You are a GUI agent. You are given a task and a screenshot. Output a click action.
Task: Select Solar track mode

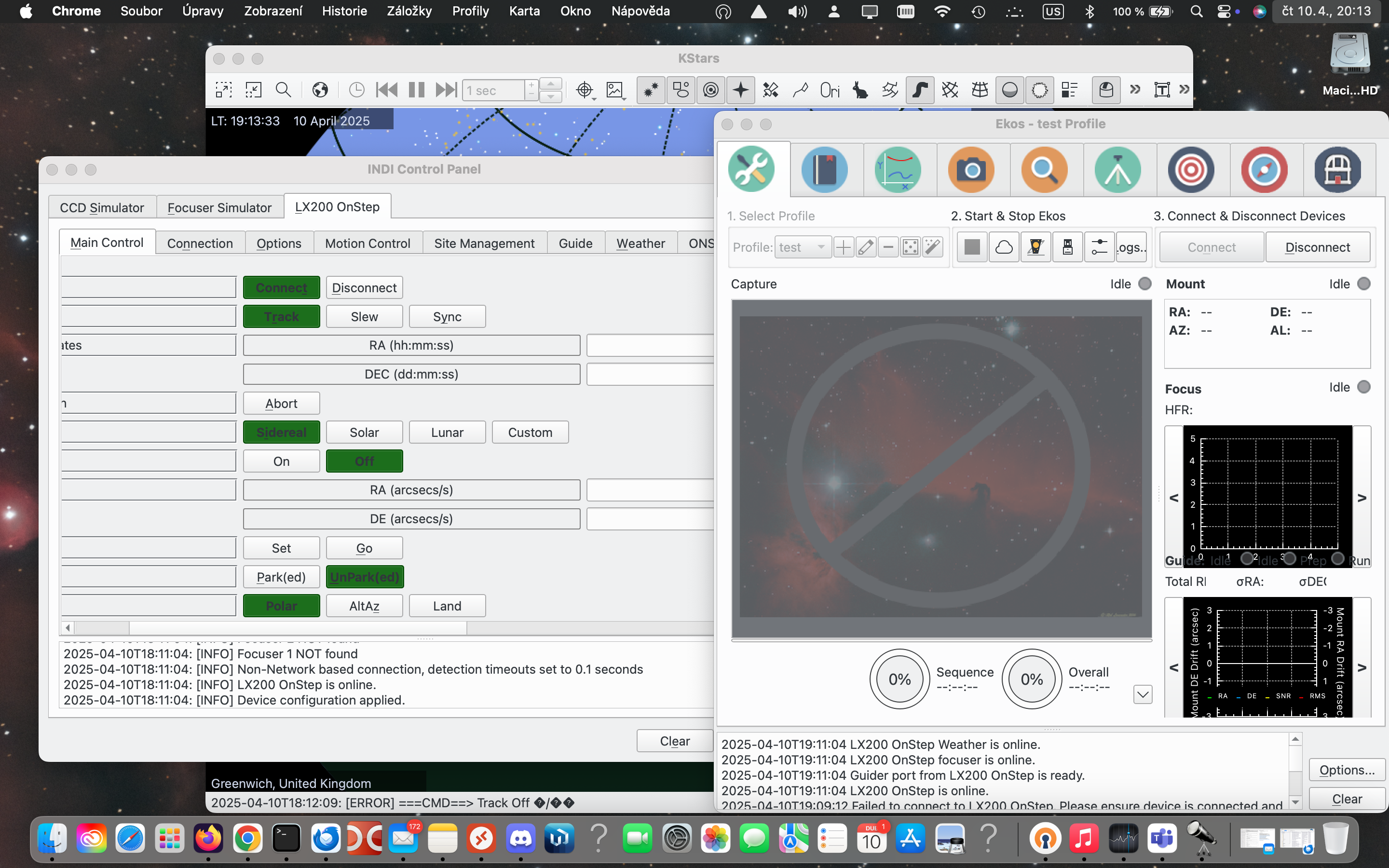(x=364, y=432)
